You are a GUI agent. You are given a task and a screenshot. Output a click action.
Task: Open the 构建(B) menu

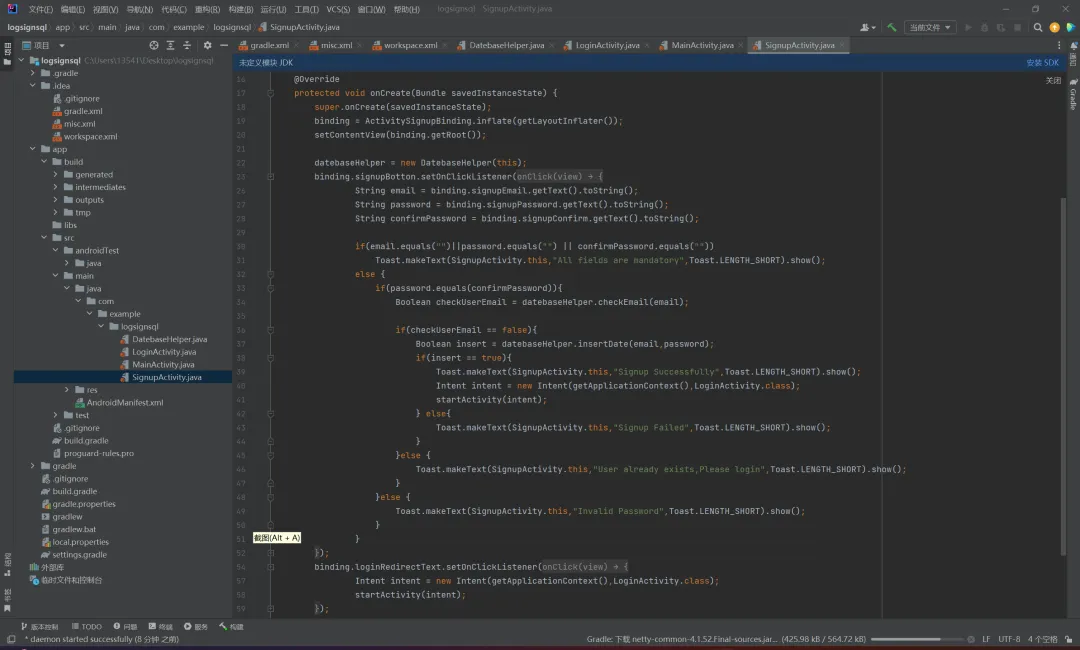coord(239,9)
